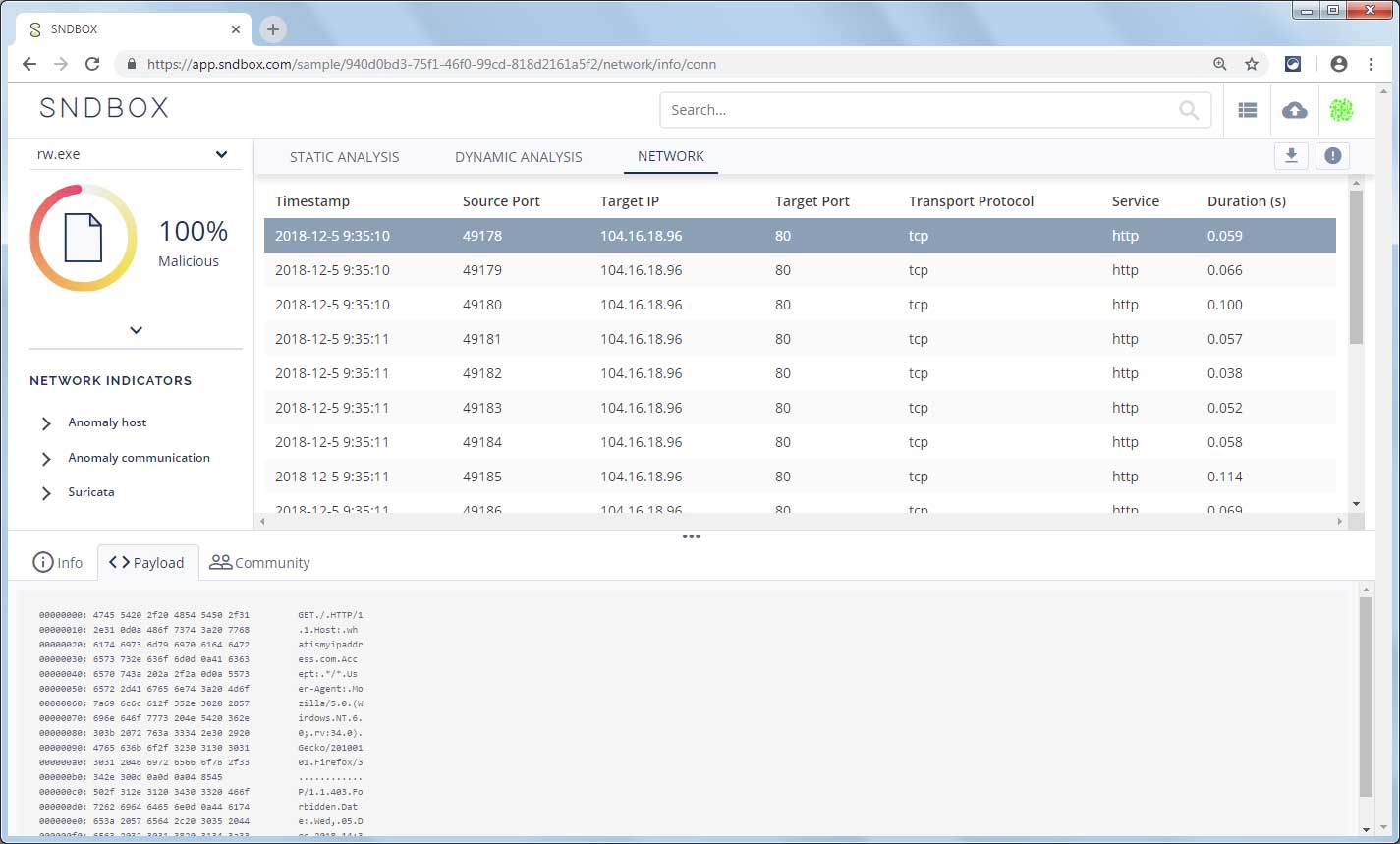This screenshot has height=844, width=1400.
Task: Click the browser extension icon
Action: pyautogui.click(x=1294, y=64)
